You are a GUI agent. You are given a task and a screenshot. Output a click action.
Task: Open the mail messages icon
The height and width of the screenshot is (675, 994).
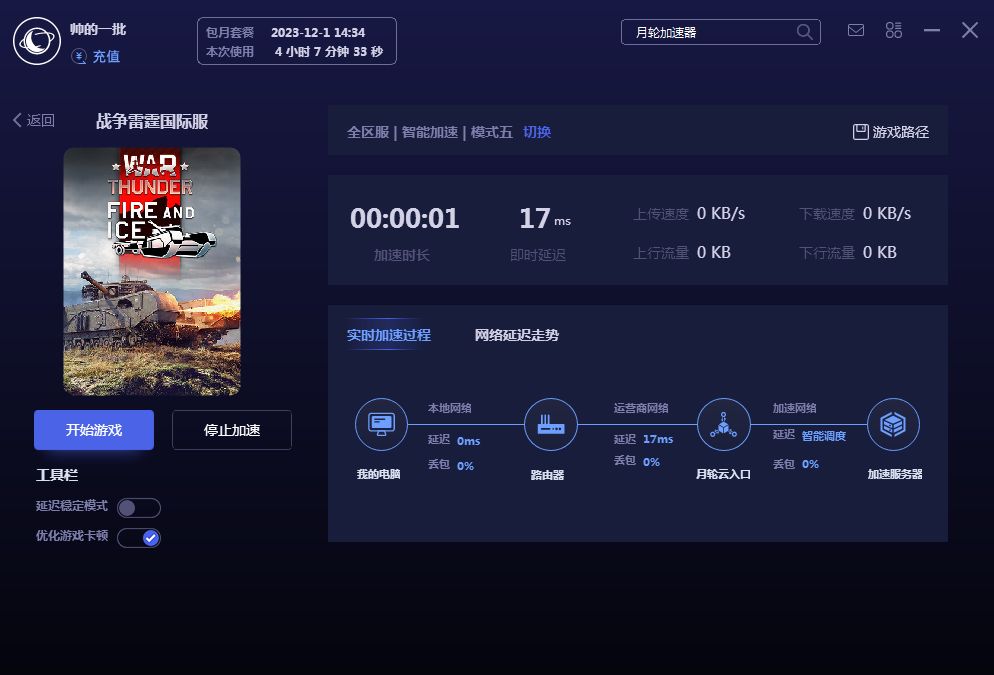pyautogui.click(x=856, y=30)
